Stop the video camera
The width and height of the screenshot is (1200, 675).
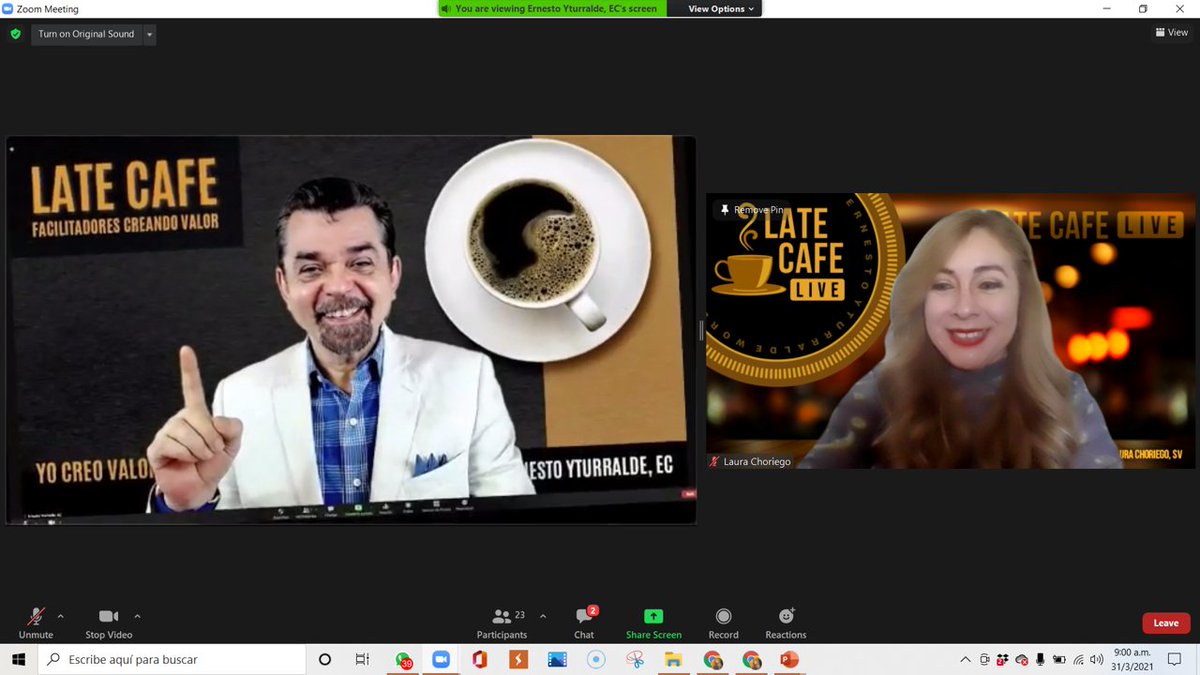pos(108,623)
